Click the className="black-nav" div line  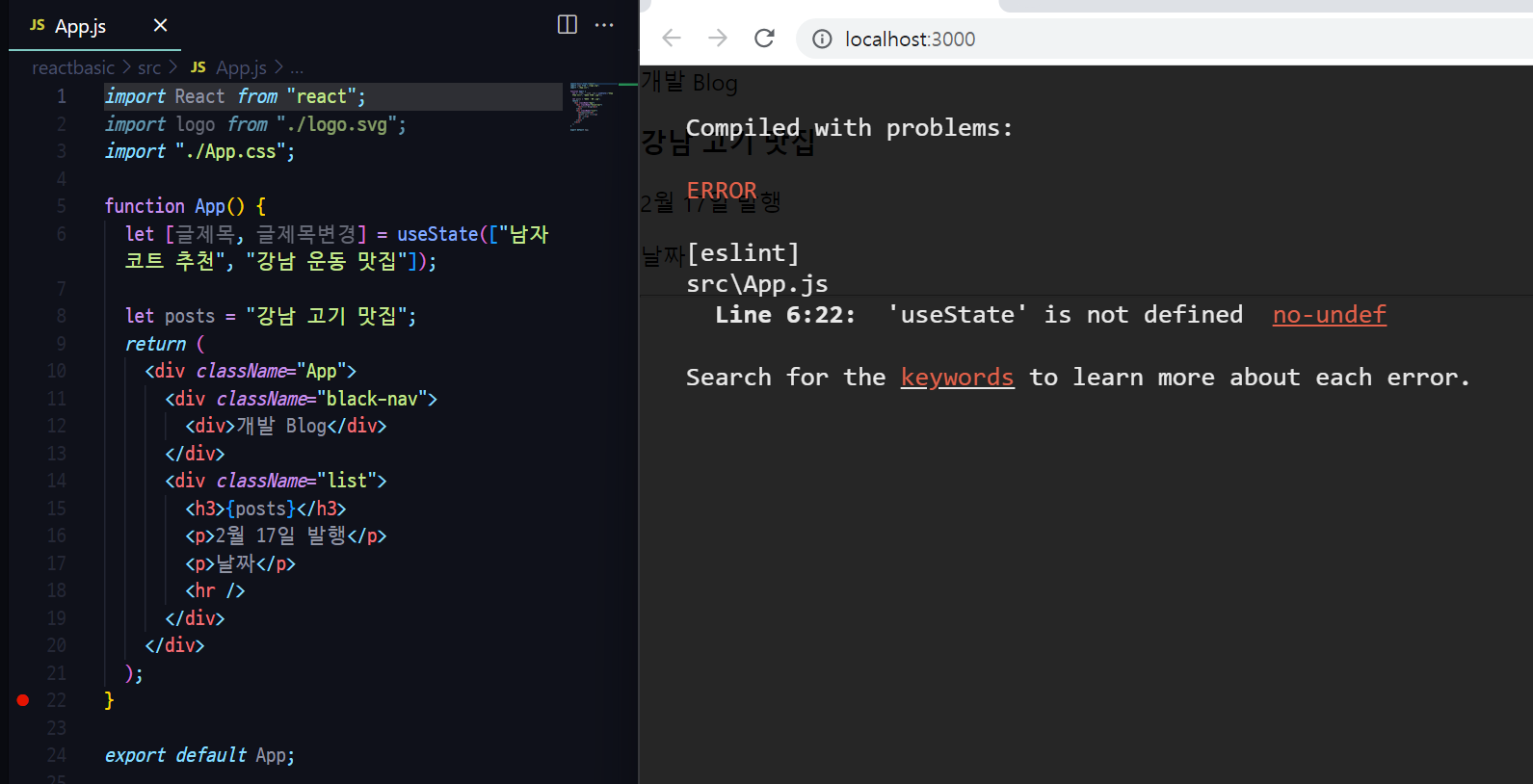point(301,399)
